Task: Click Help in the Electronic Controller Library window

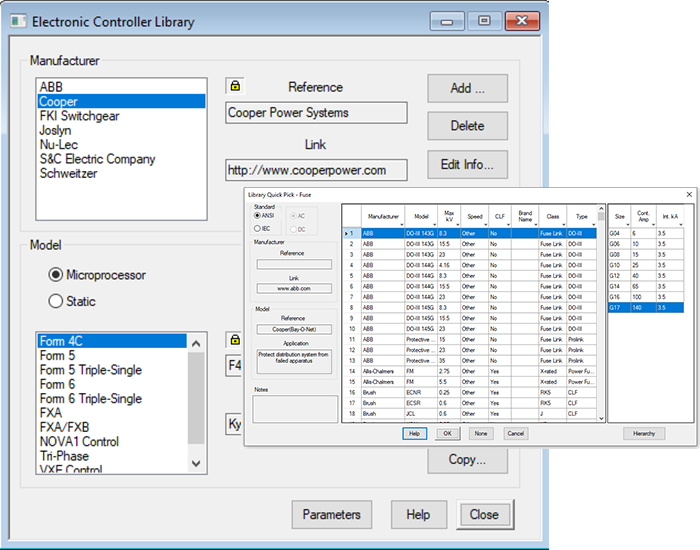Action: point(418,514)
